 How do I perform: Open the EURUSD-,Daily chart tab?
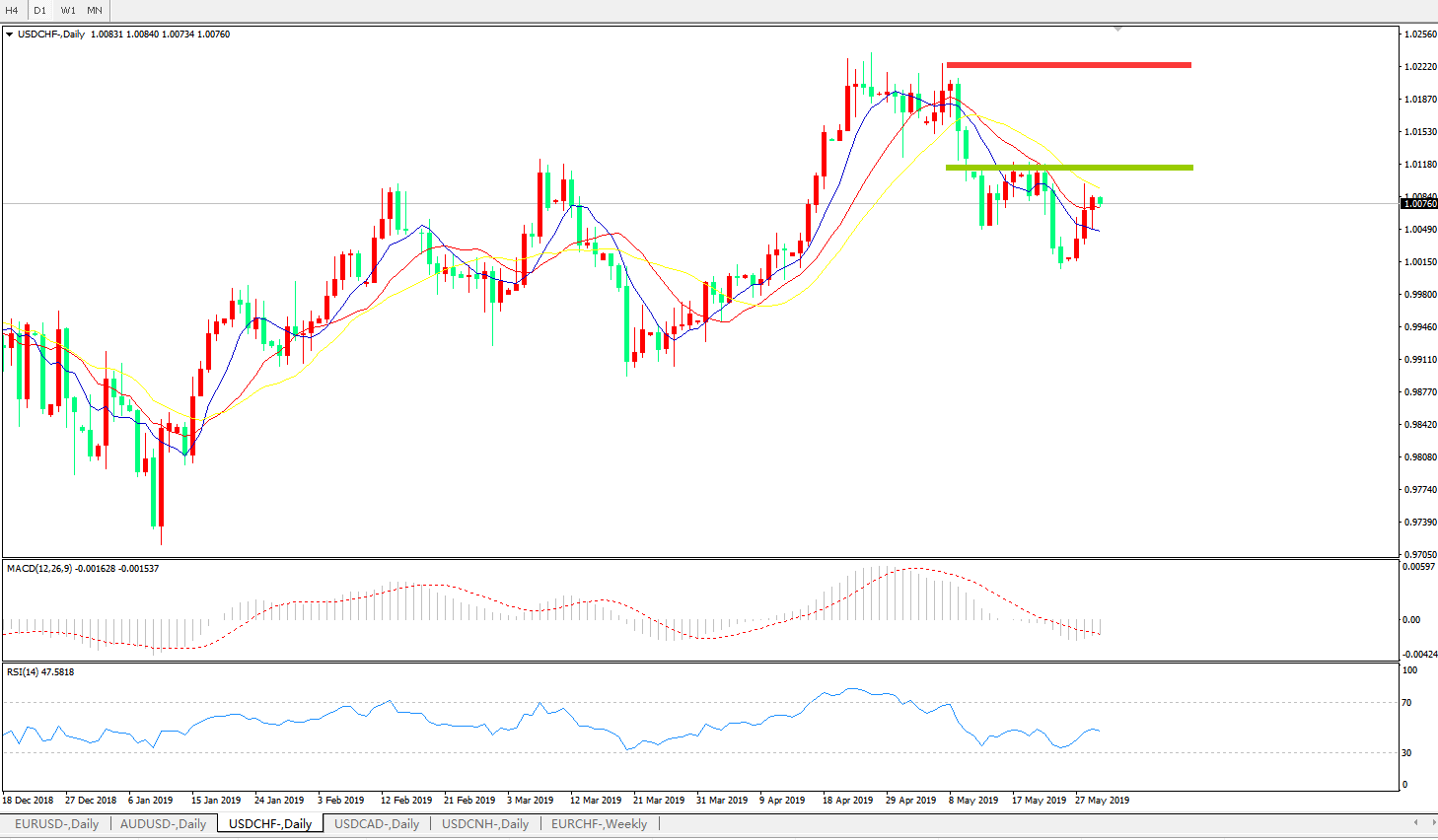click(56, 824)
